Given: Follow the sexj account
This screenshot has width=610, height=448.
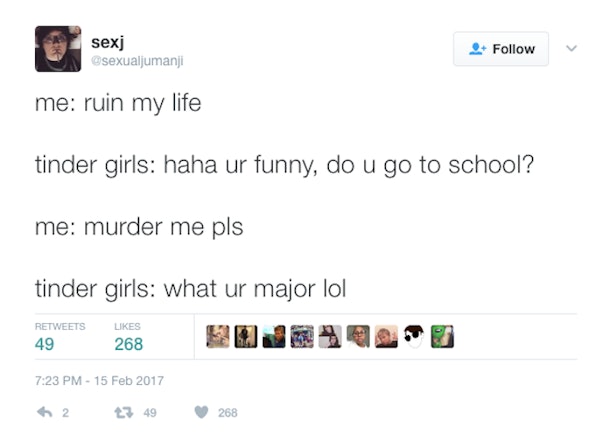Looking at the screenshot, I should tap(501, 49).
